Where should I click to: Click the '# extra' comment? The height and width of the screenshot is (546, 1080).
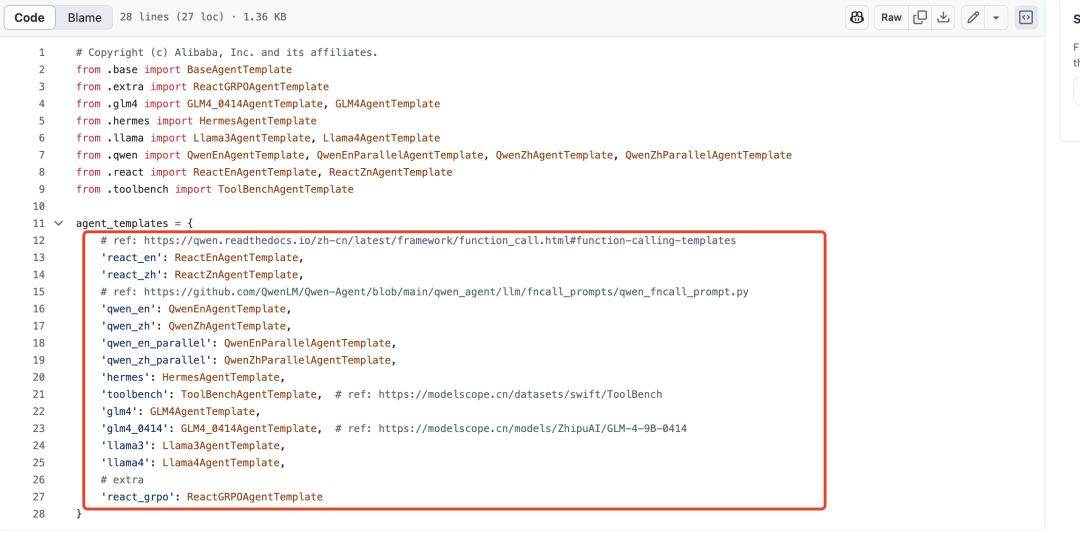122,480
